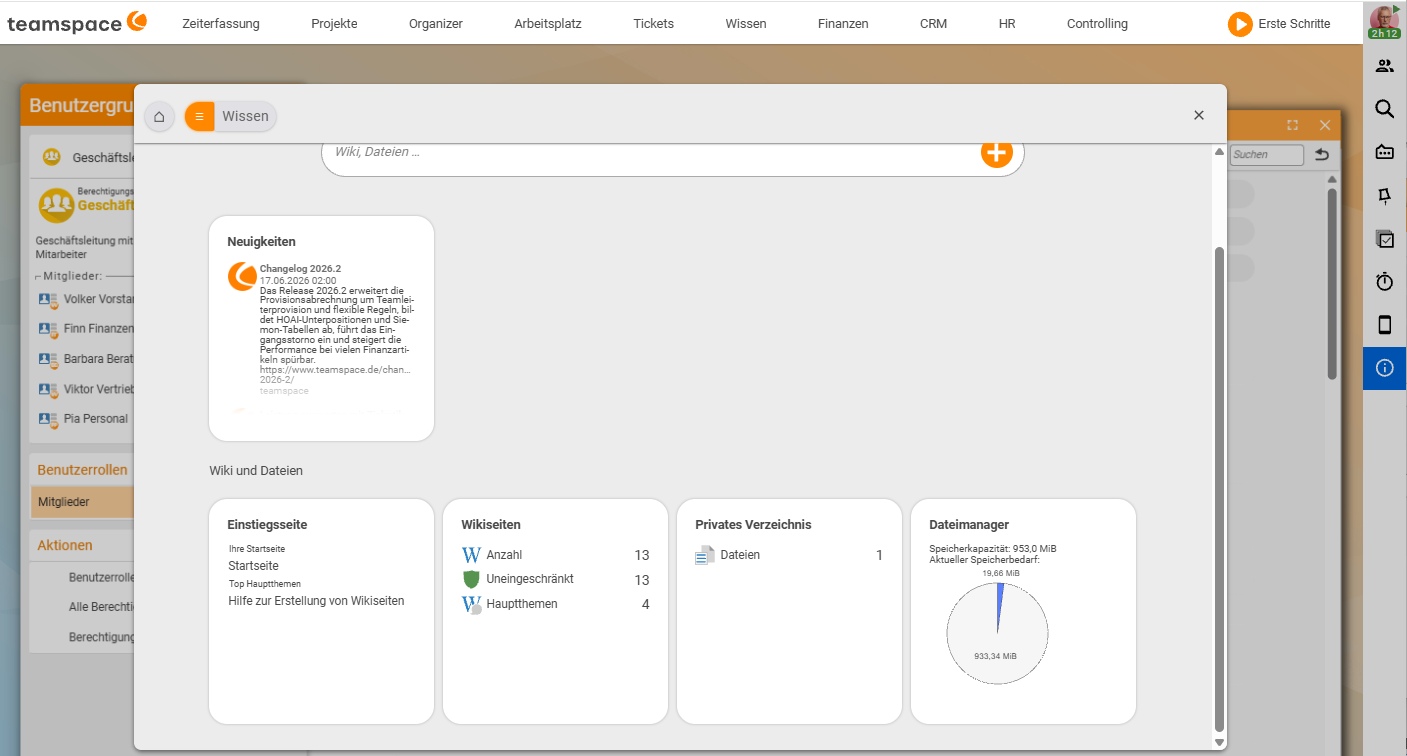This screenshot has width=1407, height=756.
Task: Click the Mitglieder row under Benutzerrollen
Action: coord(82,502)
